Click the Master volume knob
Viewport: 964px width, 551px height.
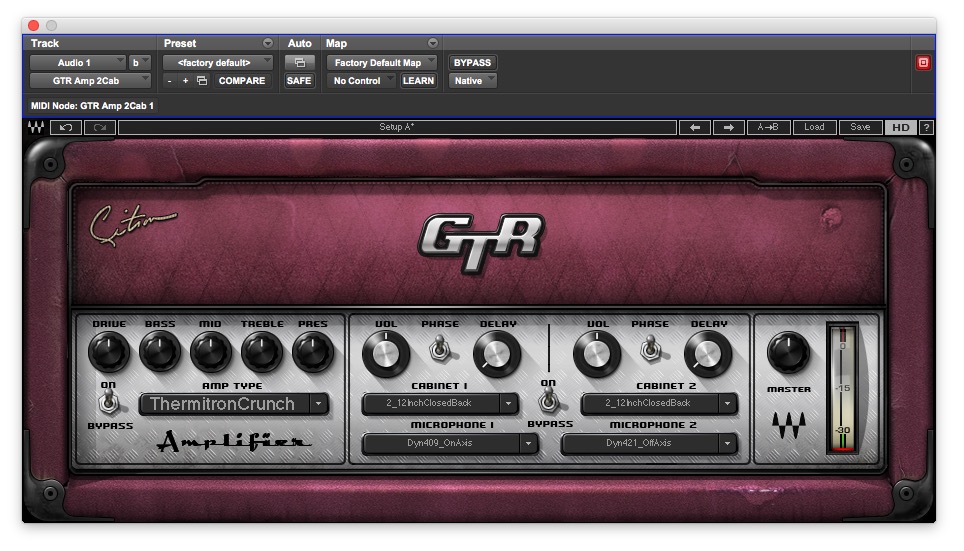[x=788, y=352]
